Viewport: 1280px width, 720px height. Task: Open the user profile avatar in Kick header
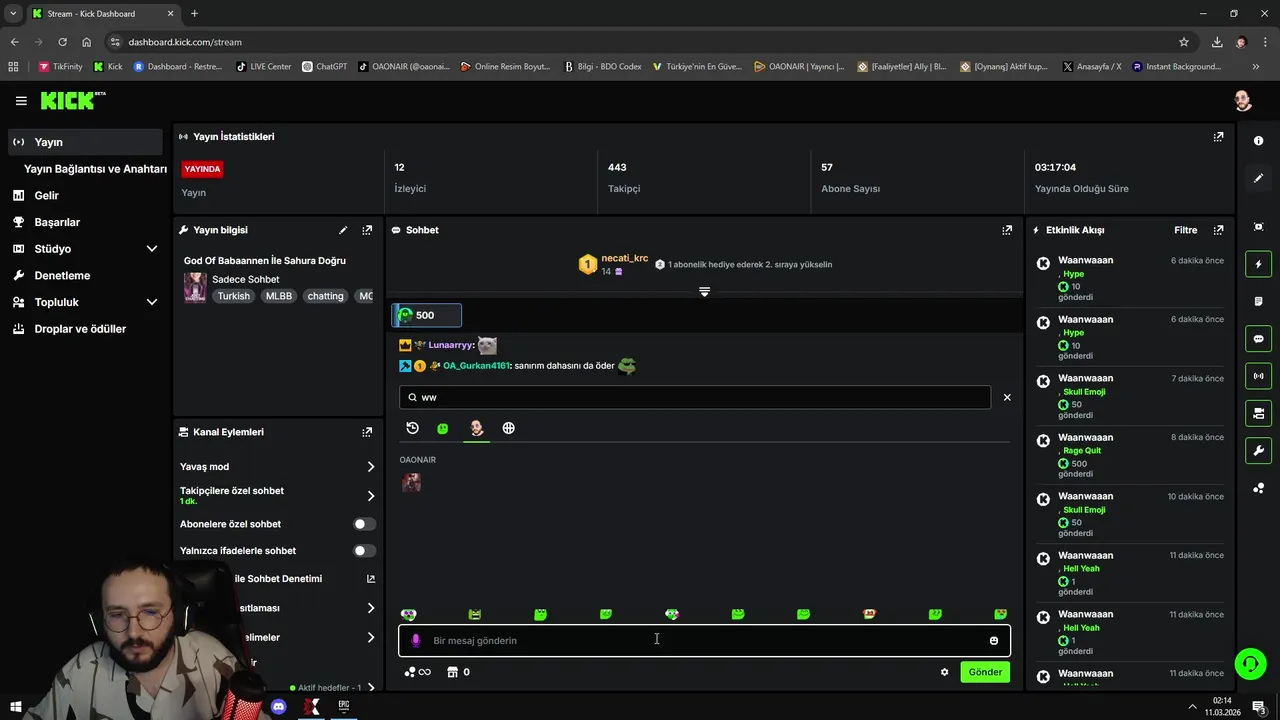[1242, 101]
